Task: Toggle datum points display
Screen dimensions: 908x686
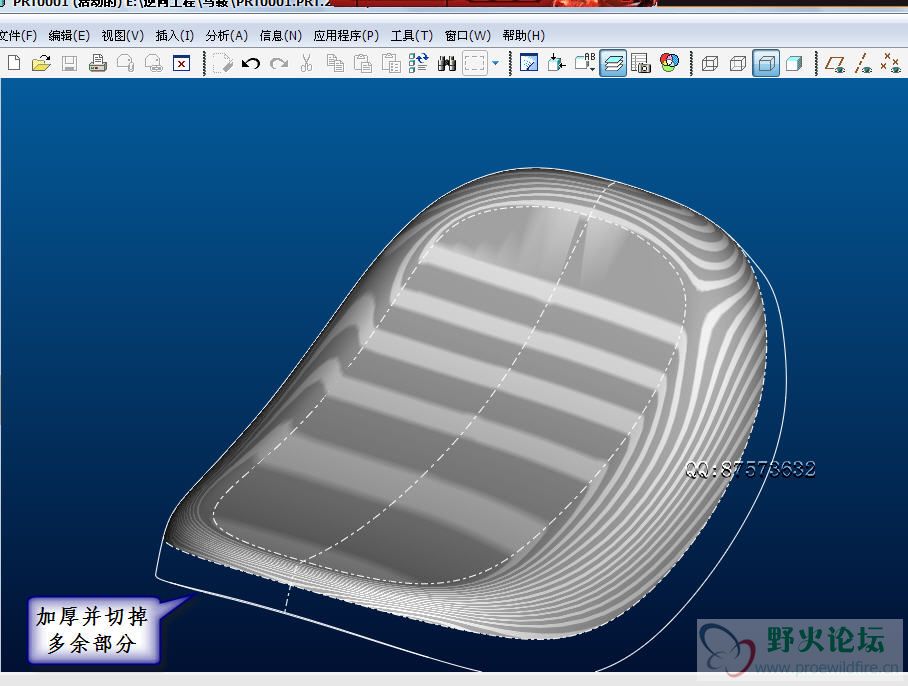Action: tap(889, 63)
